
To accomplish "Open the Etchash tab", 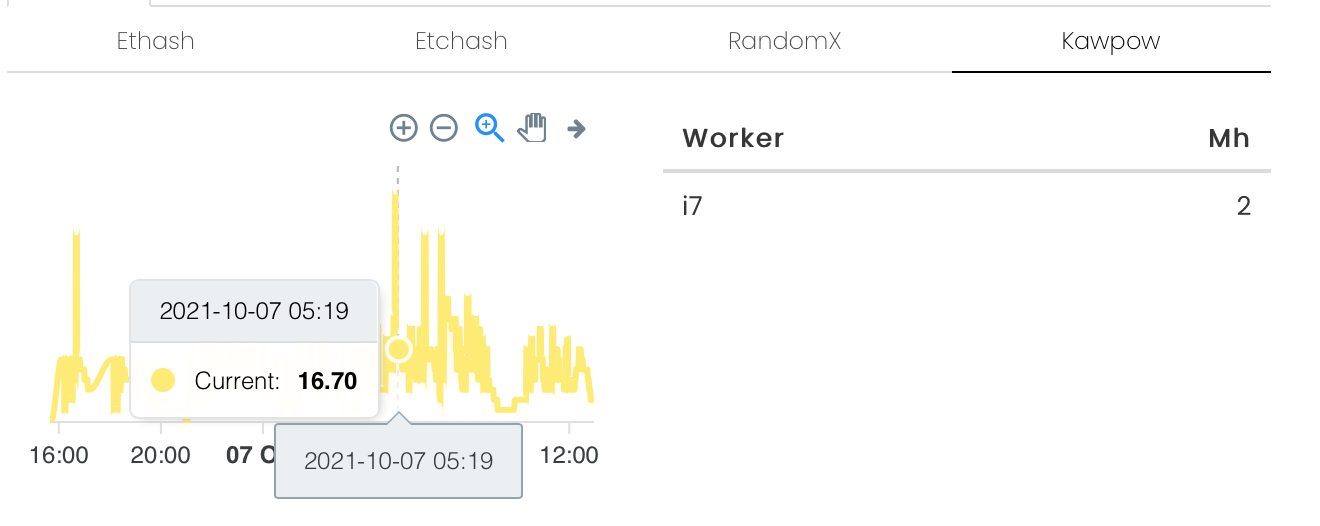I will pyautogui.click(x=462, y=41).
